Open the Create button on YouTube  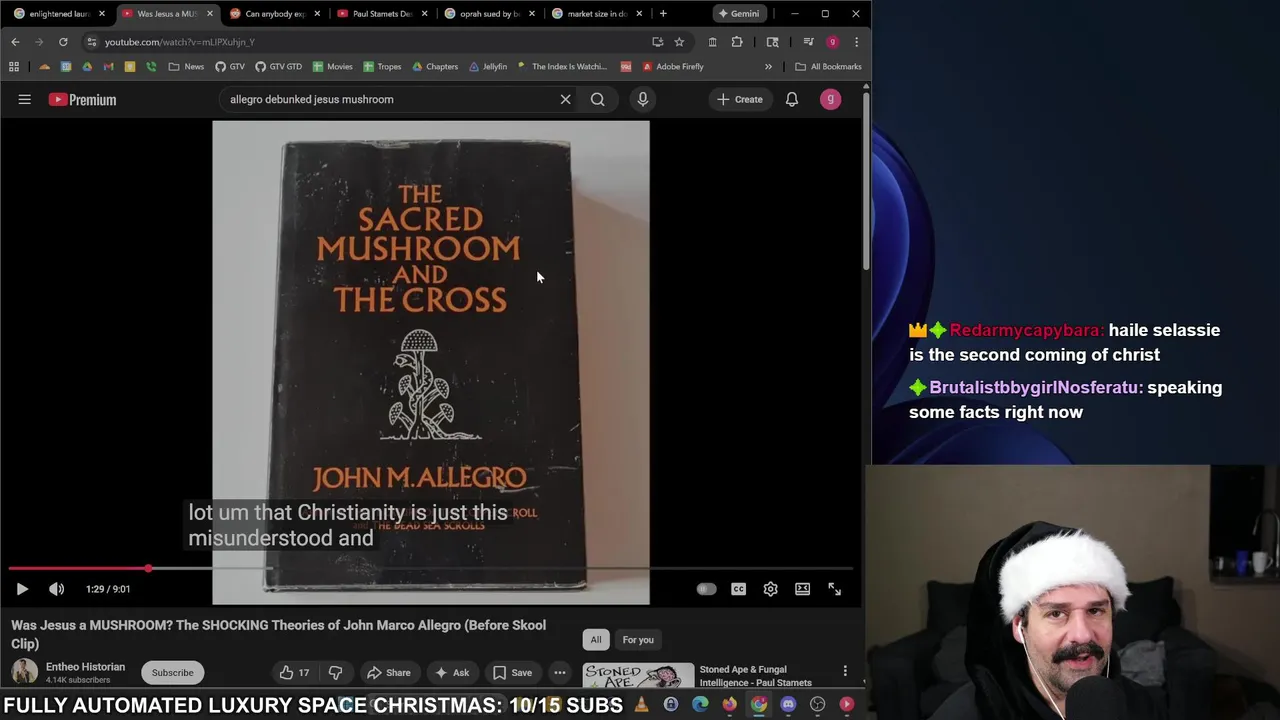click(739, 99)
